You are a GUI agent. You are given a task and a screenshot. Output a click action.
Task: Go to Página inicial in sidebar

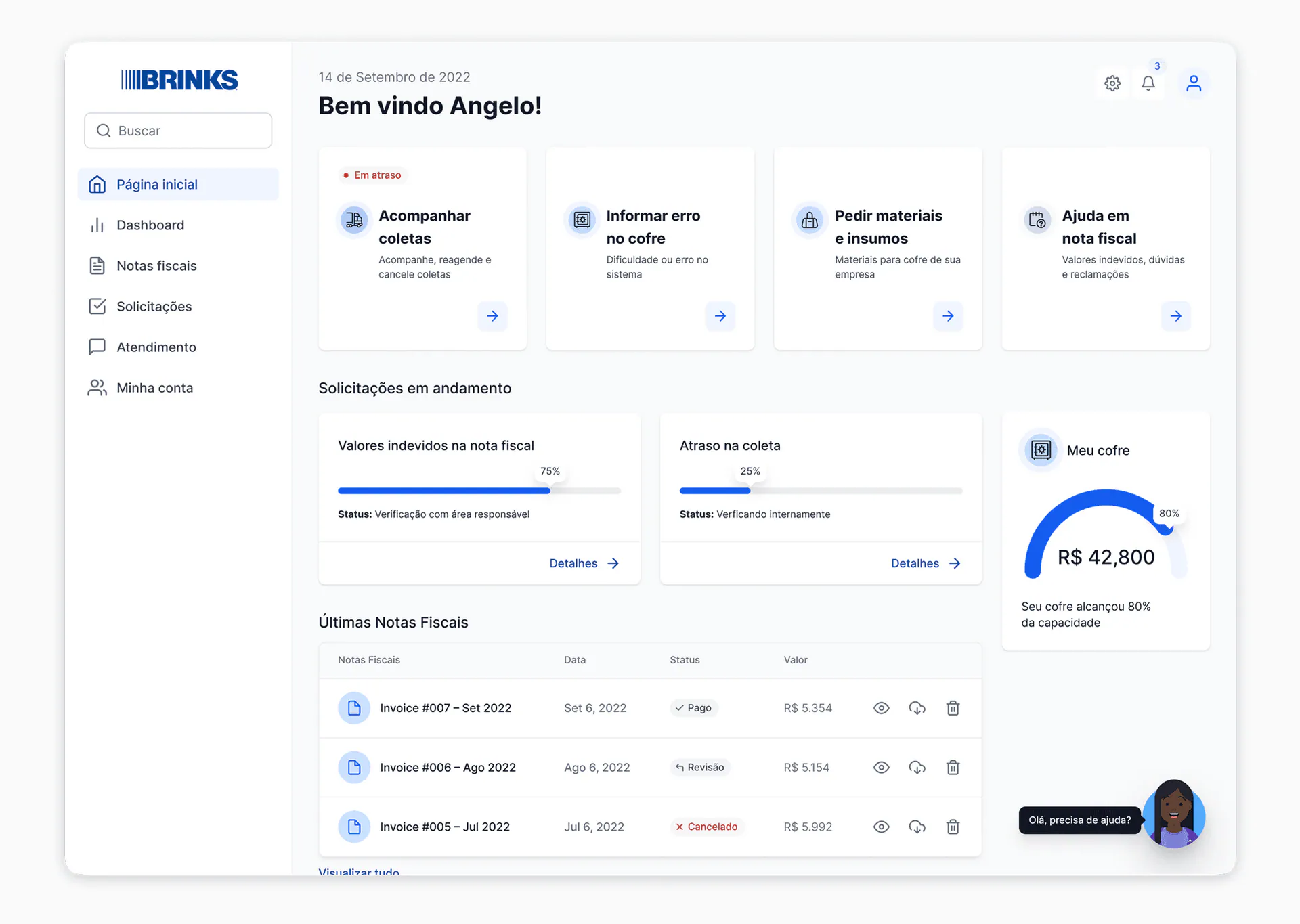pyautogui.click(x=178, y=184)
